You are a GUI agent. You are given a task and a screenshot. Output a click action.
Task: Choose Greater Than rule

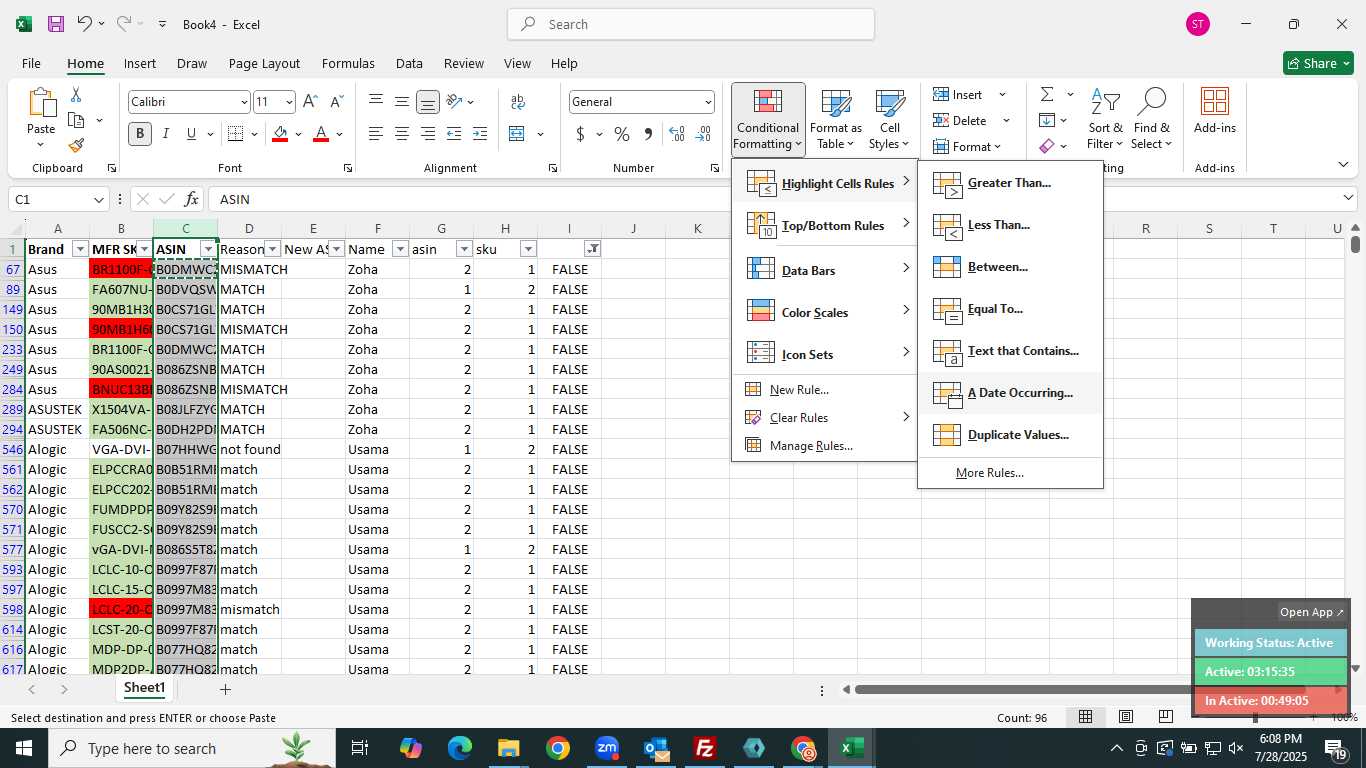tap(1010, 183)
